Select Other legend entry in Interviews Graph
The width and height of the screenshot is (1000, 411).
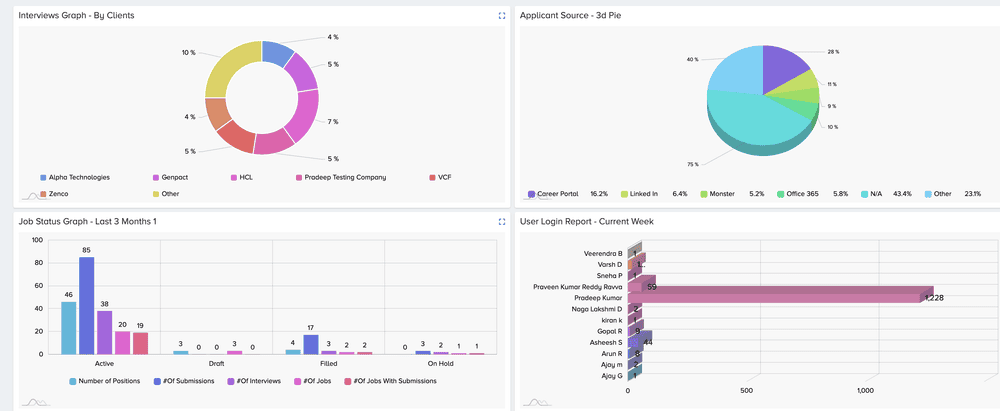tap(165, 193)
